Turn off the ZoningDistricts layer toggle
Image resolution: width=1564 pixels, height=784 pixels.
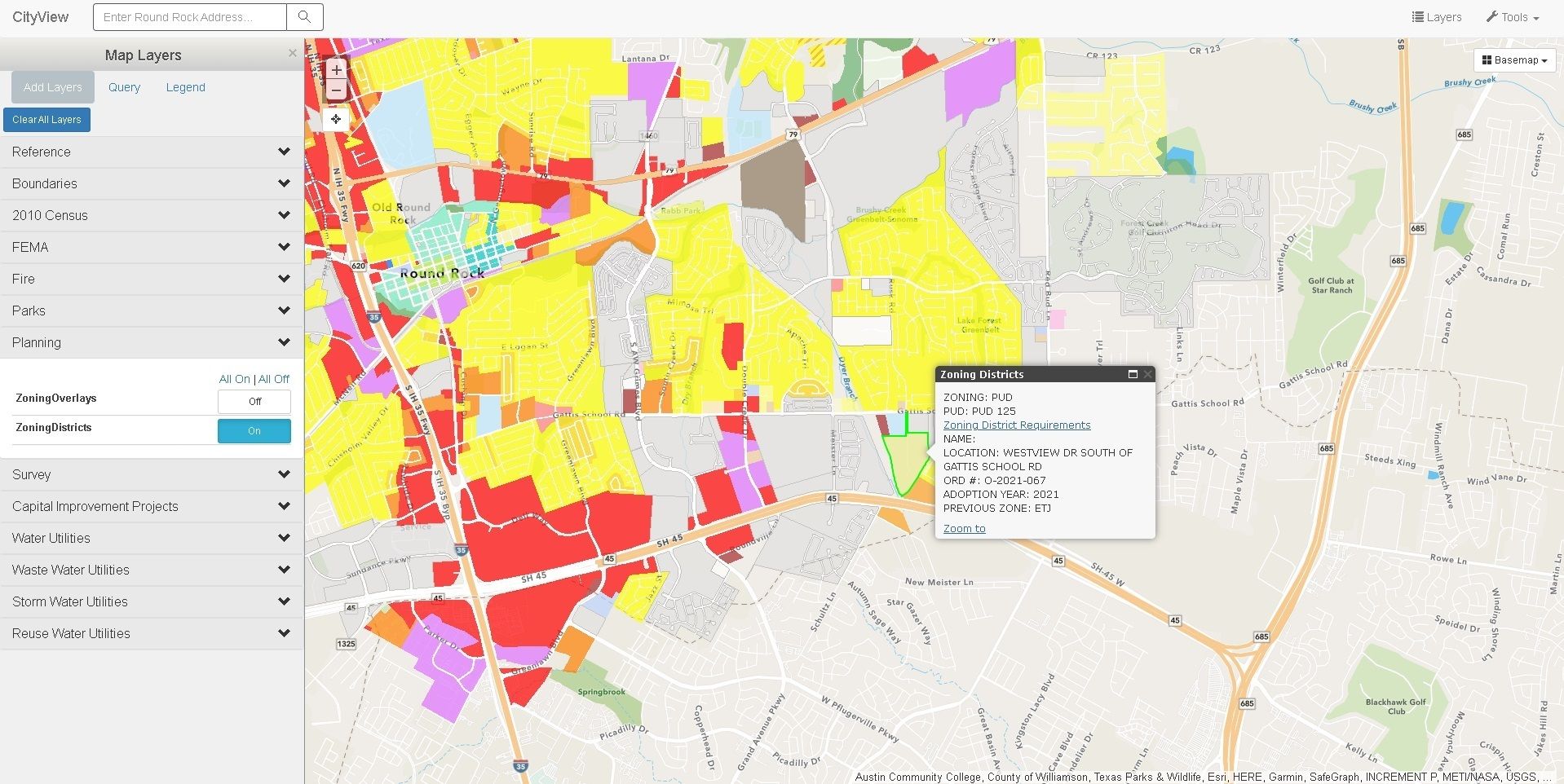click(x=254, y=431)
